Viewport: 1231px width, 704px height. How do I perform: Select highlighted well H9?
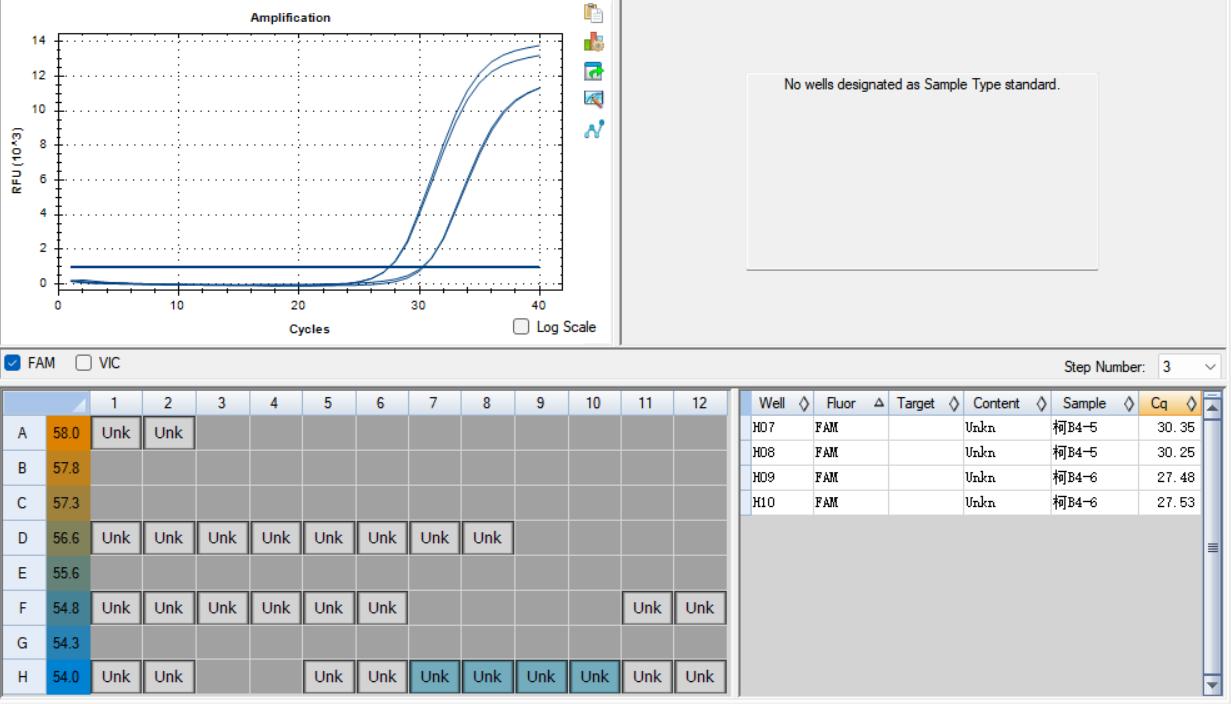(x=541, y=676)
